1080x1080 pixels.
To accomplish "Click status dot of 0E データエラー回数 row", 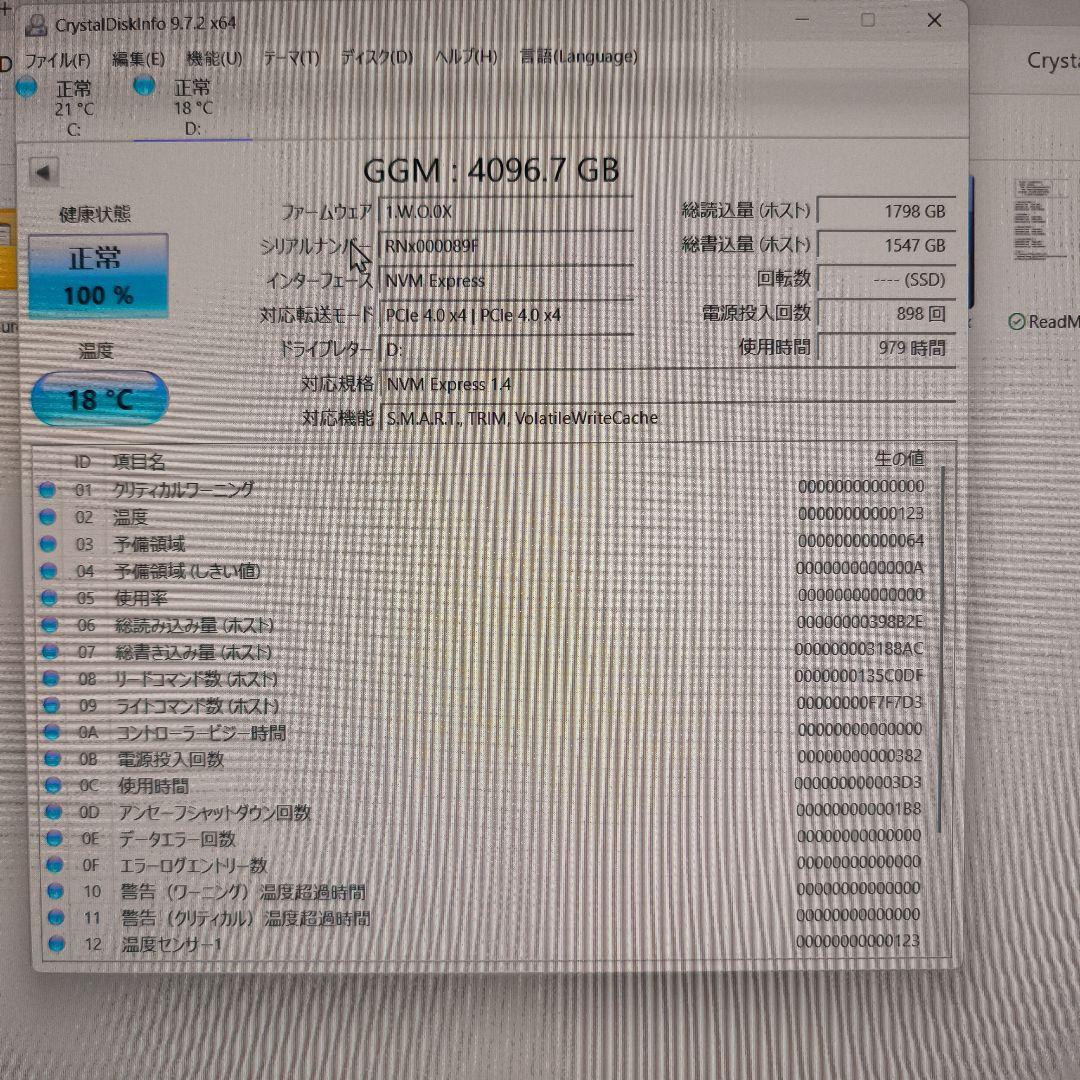I will tap(54, 838).
